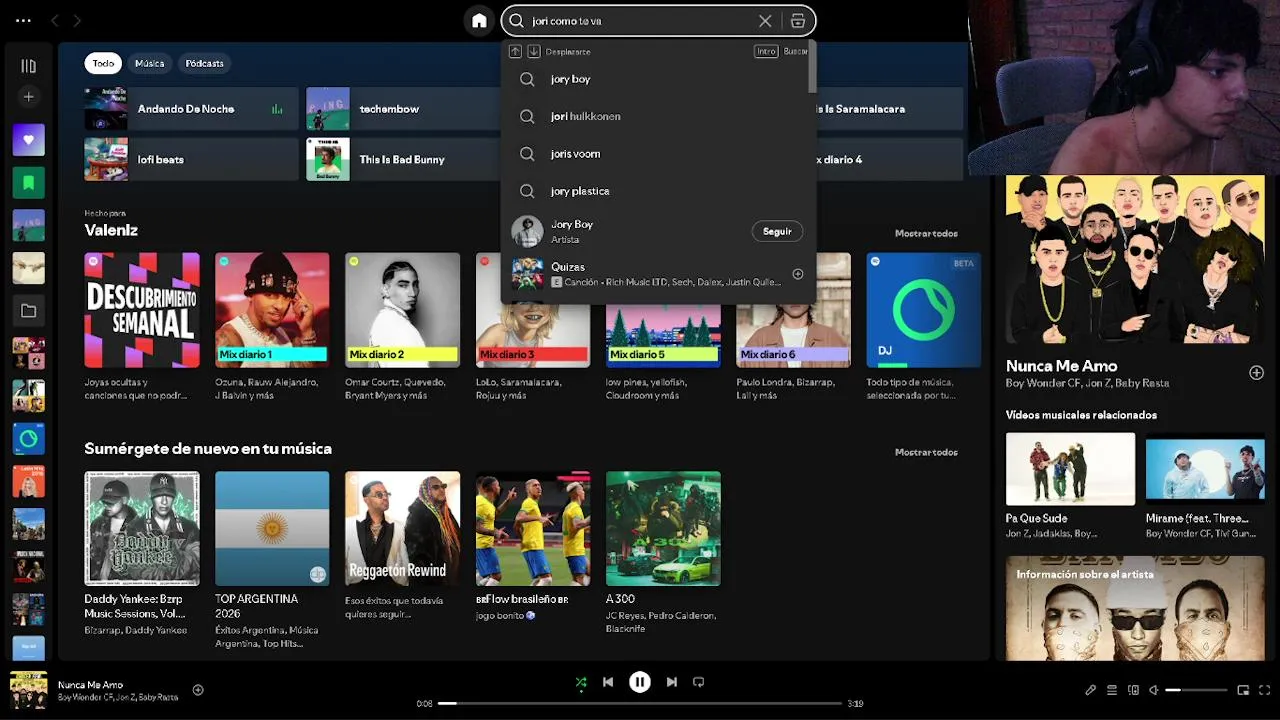
Task: Click Mostrar todos for Valenlz section
Action: coord(926,233)
